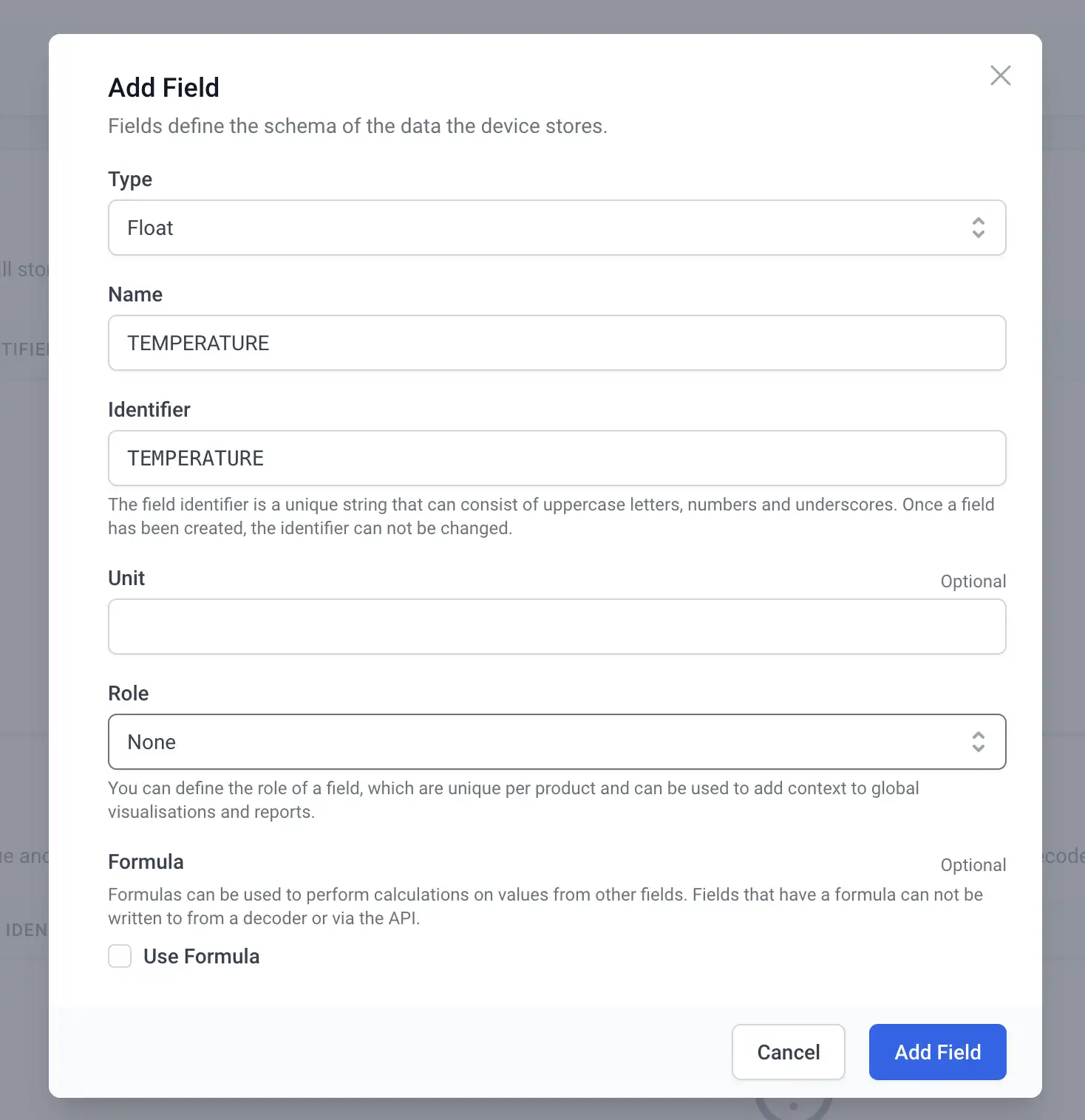Screen dimensions: 1085x1120
Task: Click the Name input field
Action: [x=557, y=343]
